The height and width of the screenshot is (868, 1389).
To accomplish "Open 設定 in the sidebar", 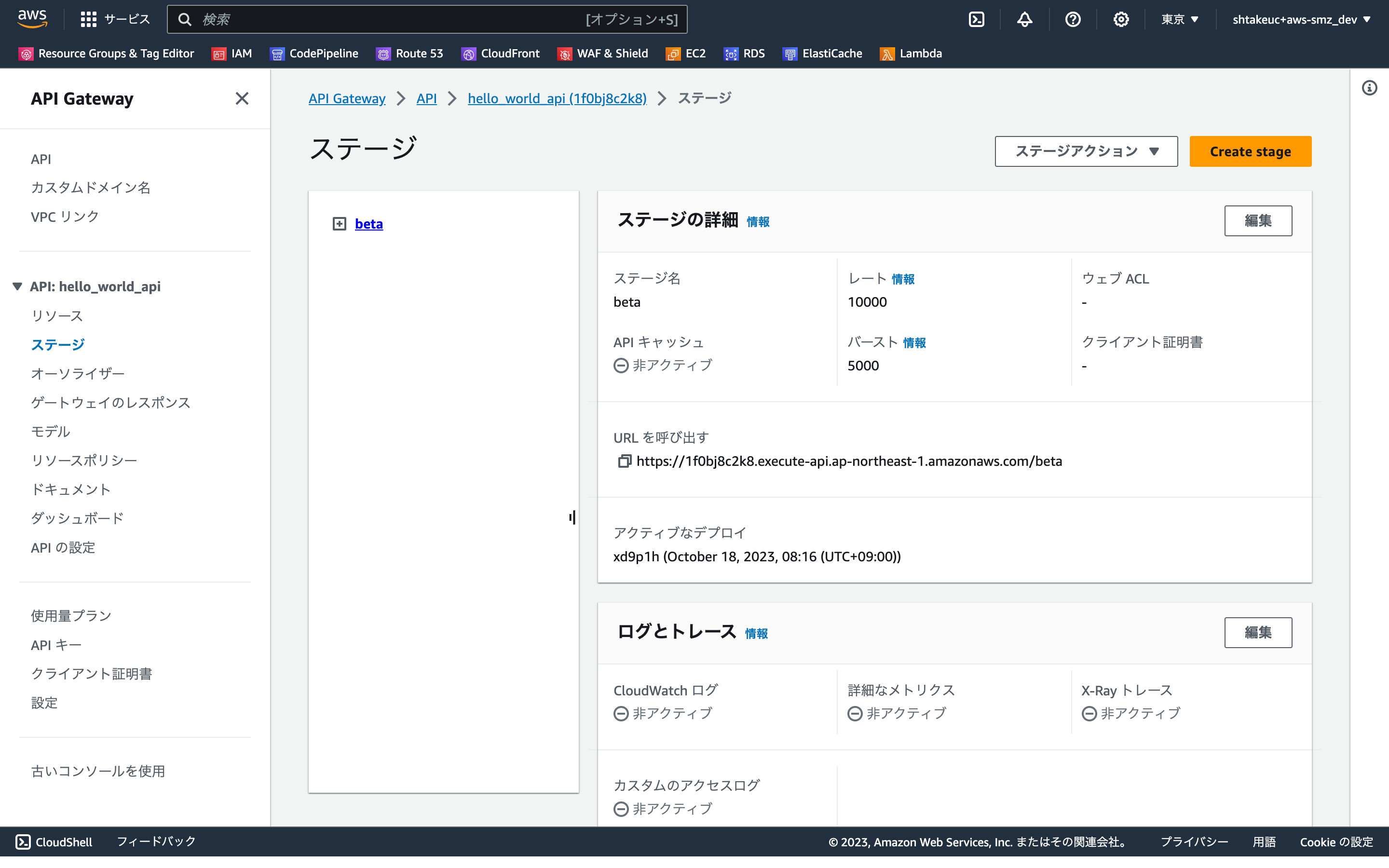I will tap(44, 703).
